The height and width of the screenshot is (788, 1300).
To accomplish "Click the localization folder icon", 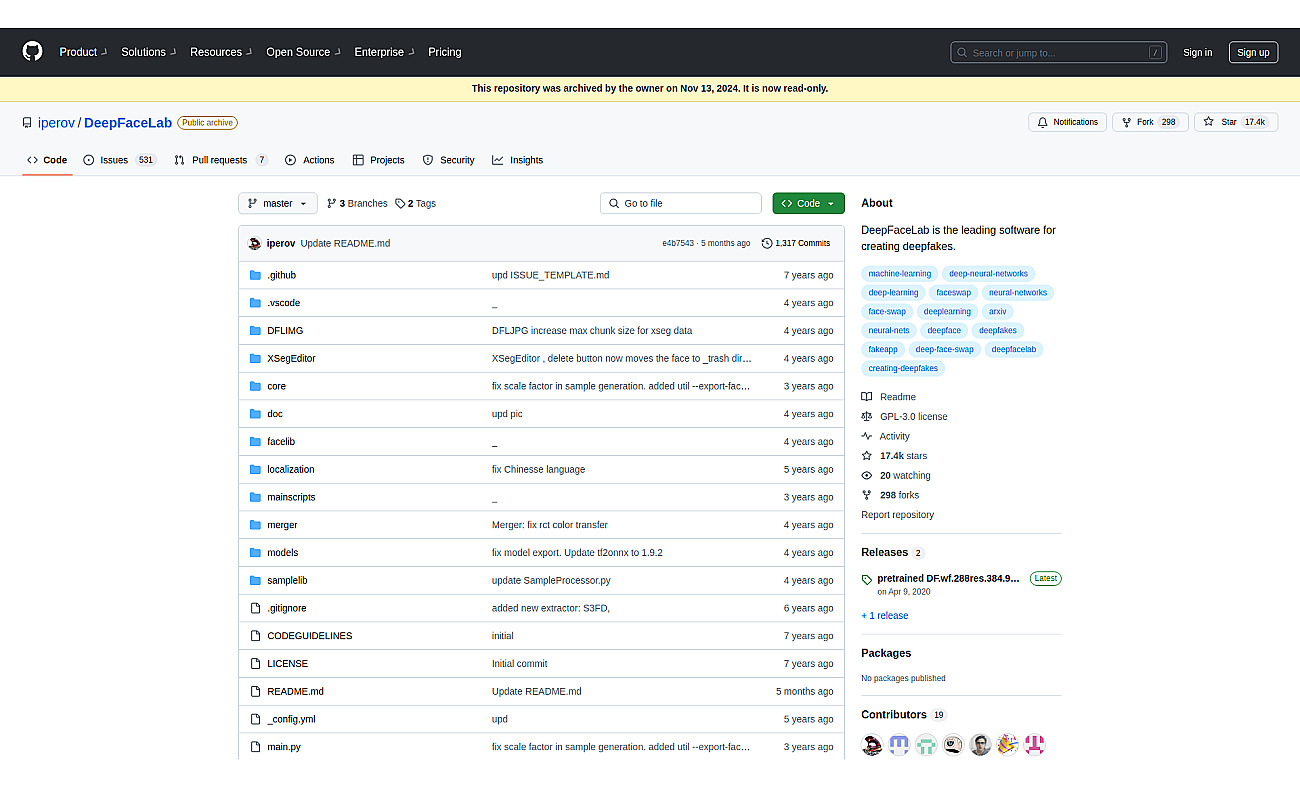I will pos(256,469).
